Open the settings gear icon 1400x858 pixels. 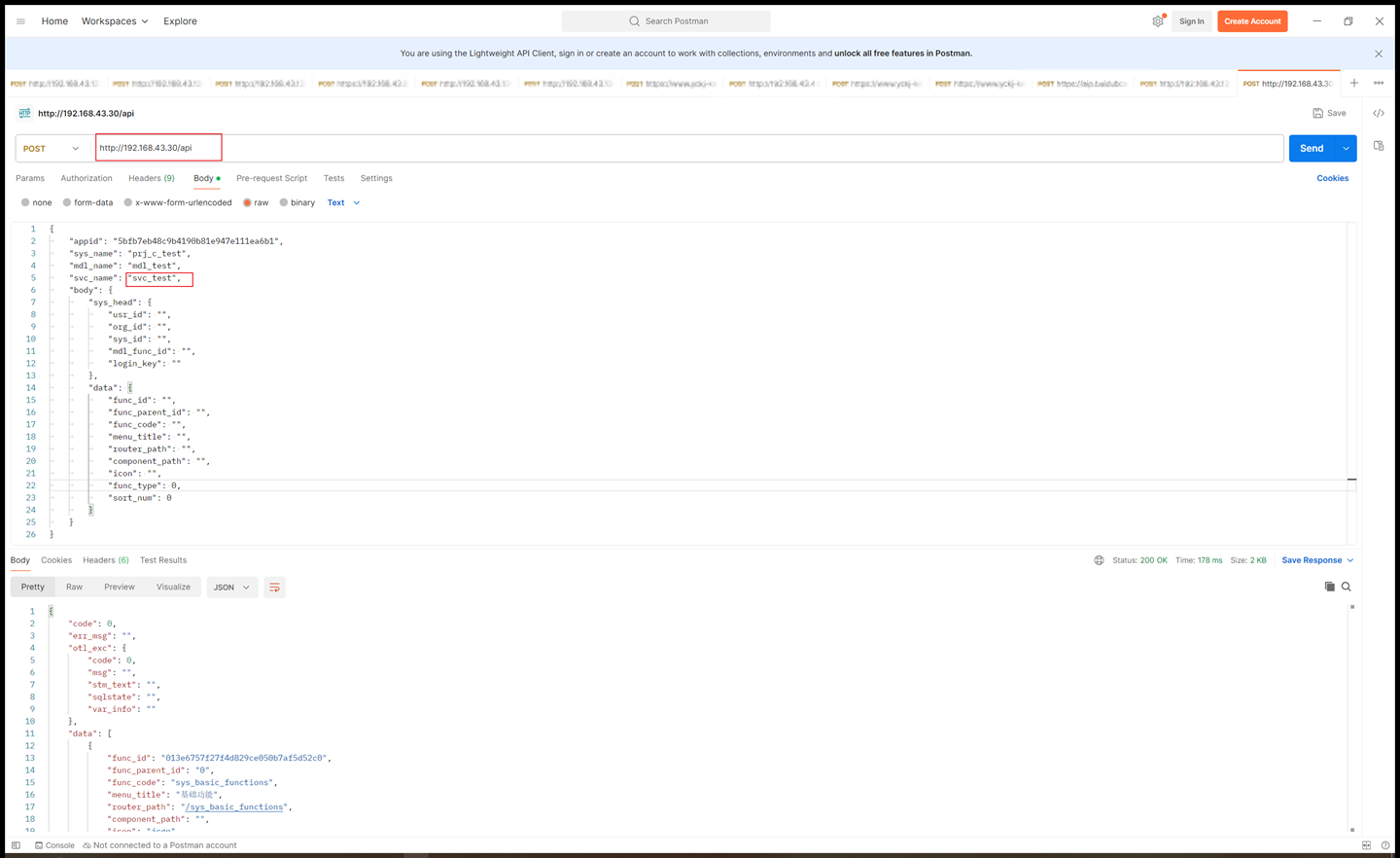pyautogui.click(x=1158, y=21)
